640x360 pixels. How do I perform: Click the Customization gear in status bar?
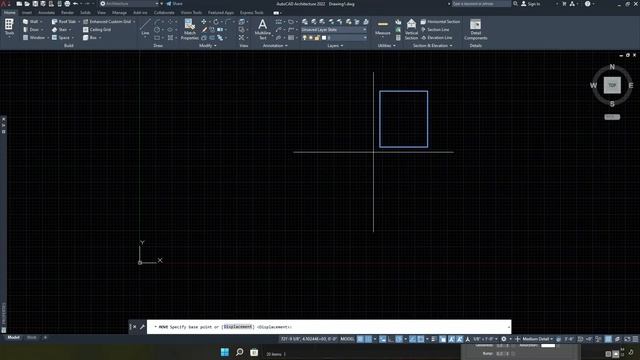pos(504,339)
